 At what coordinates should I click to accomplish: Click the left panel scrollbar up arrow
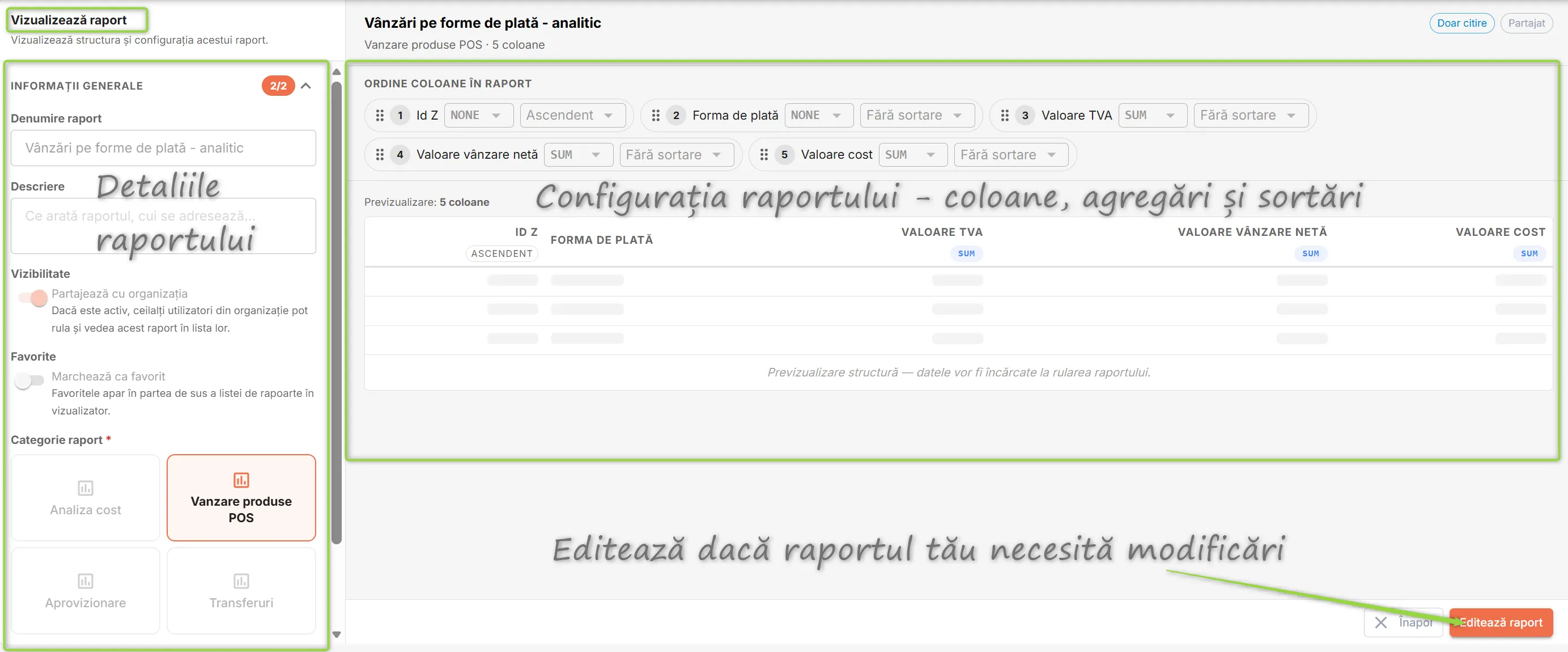click(x=336, y=72)
